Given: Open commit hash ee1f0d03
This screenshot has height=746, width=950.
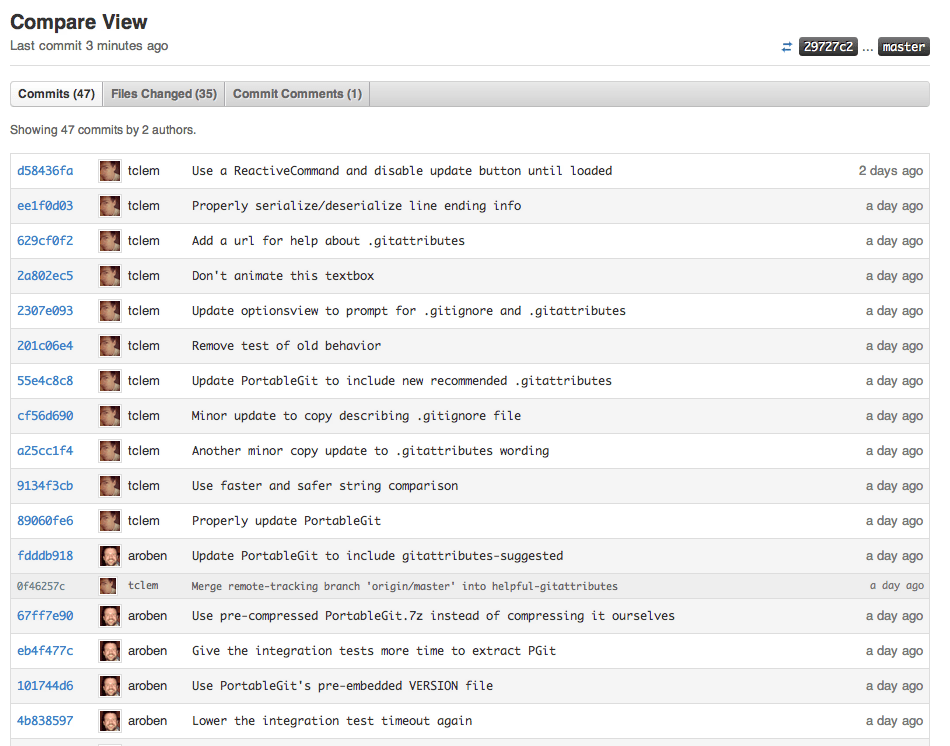Looking at the screenshot, I should point(45,206).
